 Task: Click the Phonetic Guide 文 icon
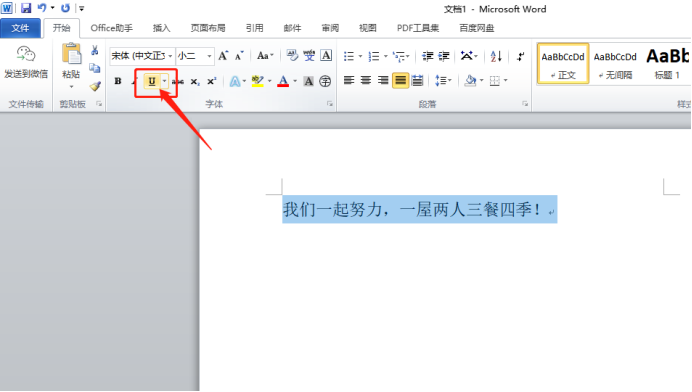pyautogui.click(x=309, y=56)
